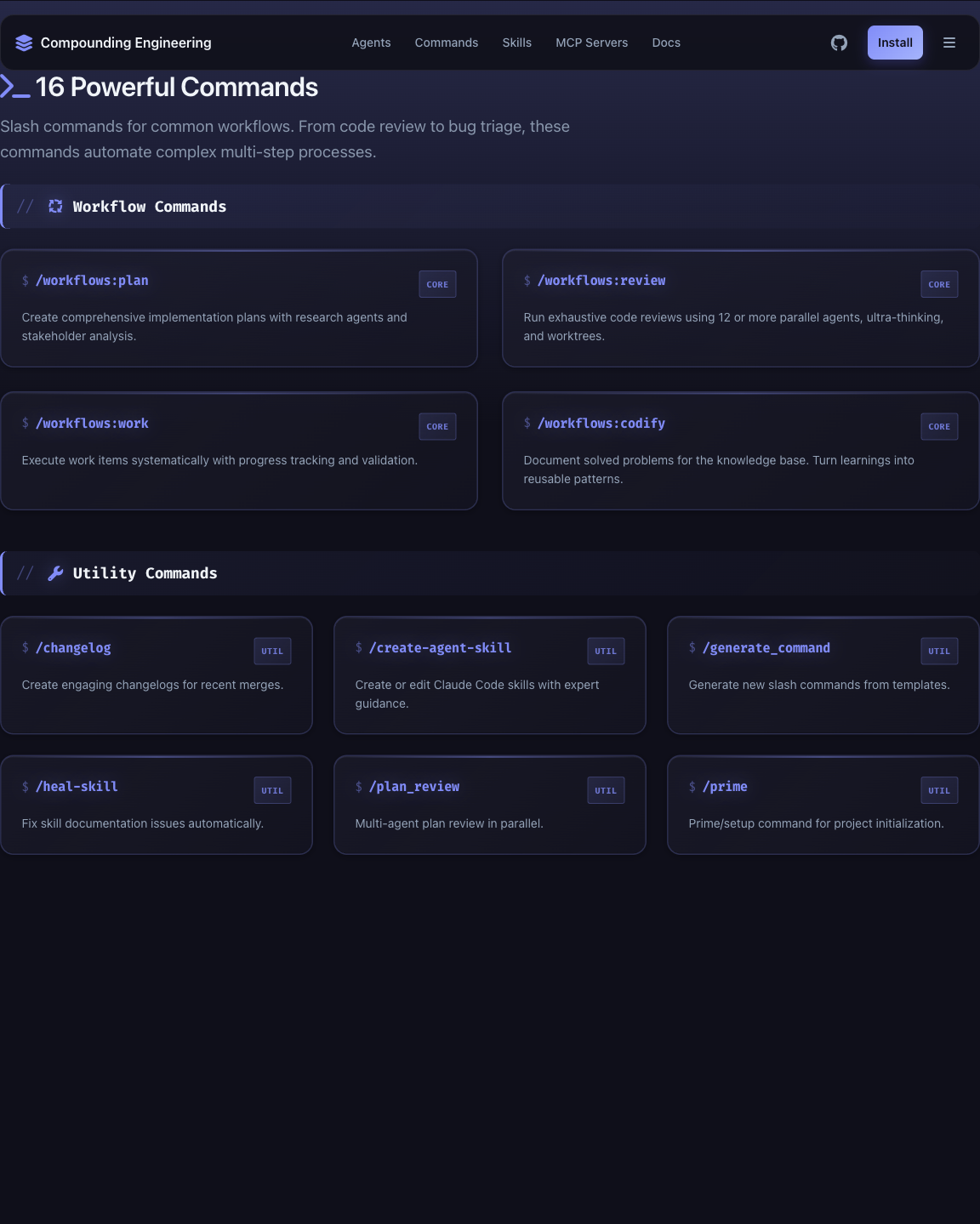
Task: Choose the /heal-skill command card
Action: tap(157, 805)
